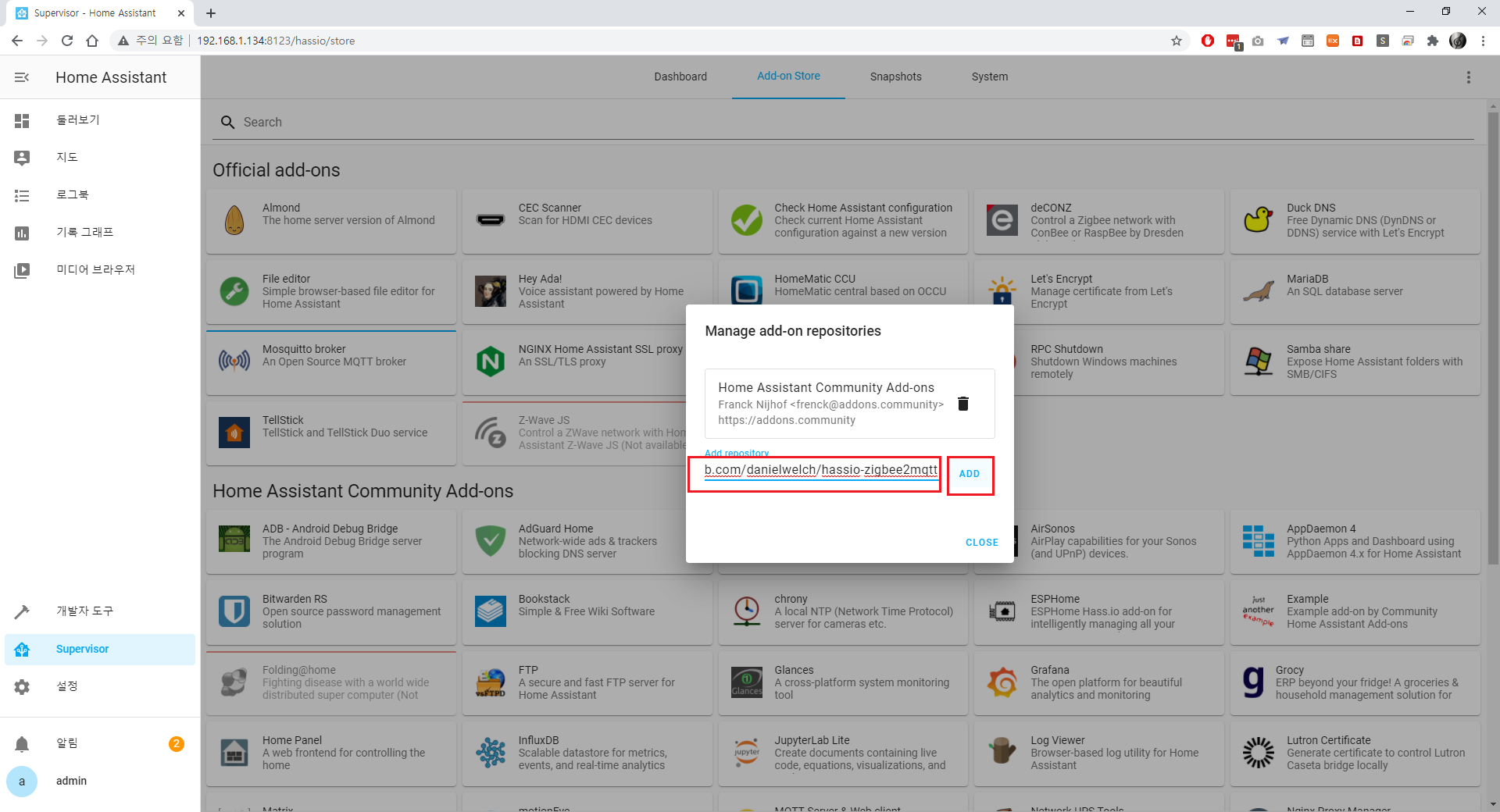Open the AppDaemon 4 add-on
Image resolution: width=1500 pixels, height=812 pixels.
[1355, 542]
